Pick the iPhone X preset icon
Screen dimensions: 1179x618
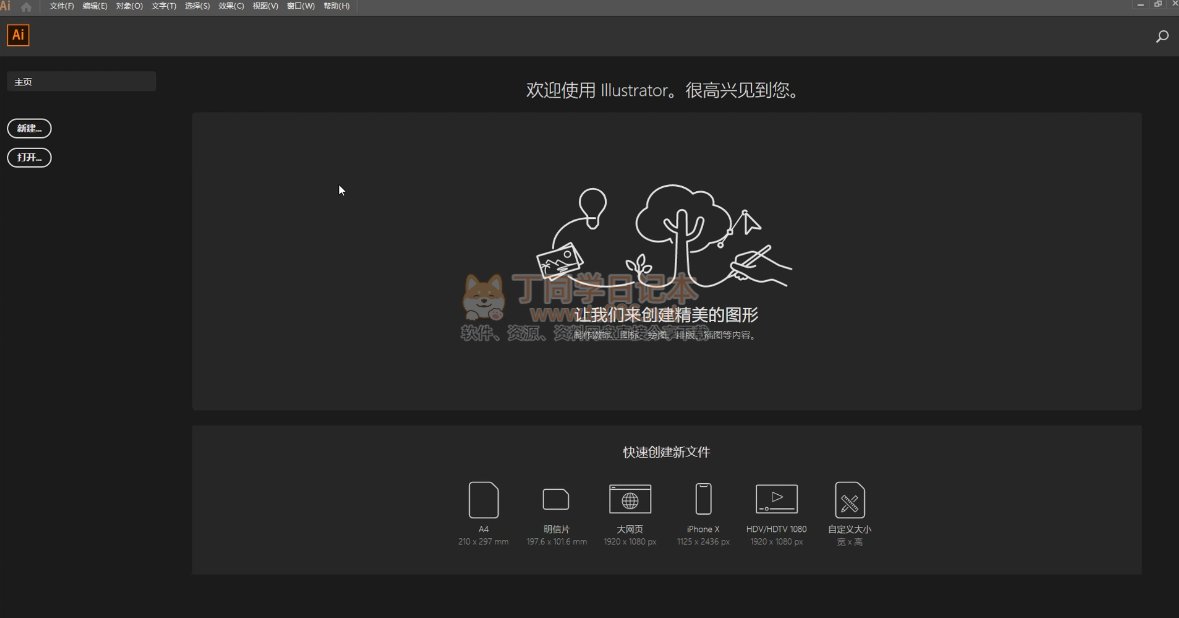pyautogui.click(x=703, y=499)
